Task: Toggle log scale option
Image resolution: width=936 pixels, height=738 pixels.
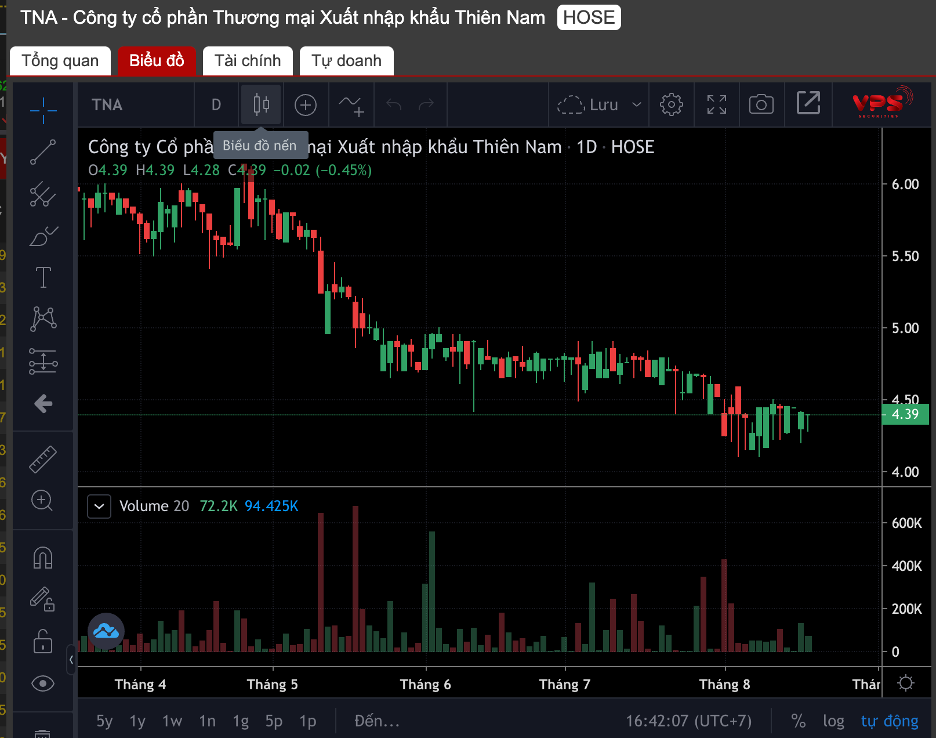Action: pos(833,721)
